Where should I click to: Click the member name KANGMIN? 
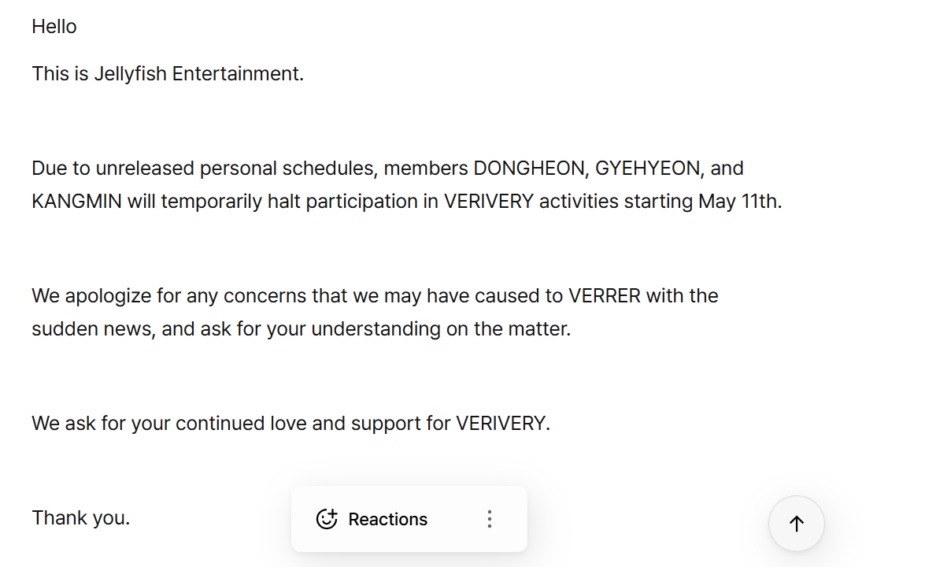click(x=77, y=201)
